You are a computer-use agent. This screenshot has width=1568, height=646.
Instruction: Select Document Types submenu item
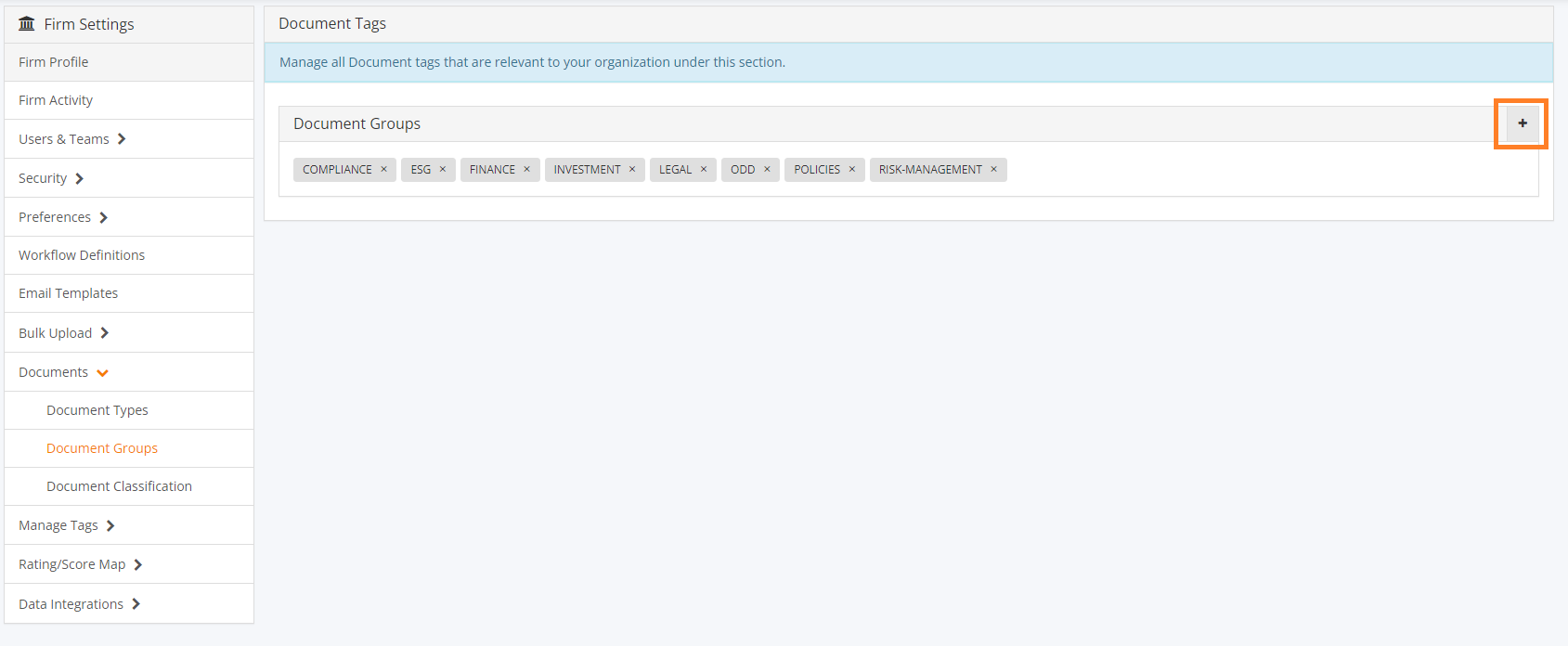click(129, 410)
